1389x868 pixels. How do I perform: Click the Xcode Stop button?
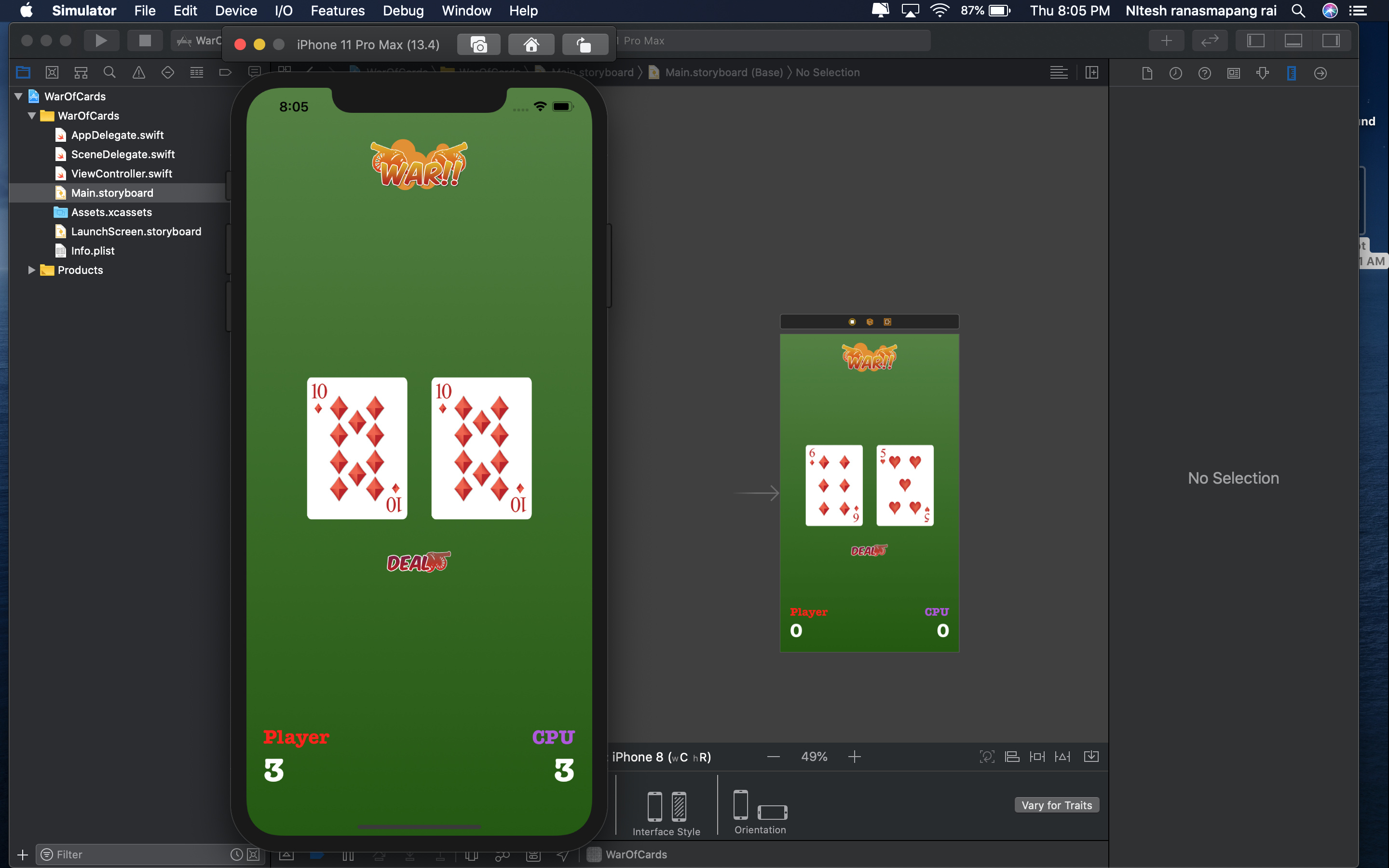pos(145,41)
